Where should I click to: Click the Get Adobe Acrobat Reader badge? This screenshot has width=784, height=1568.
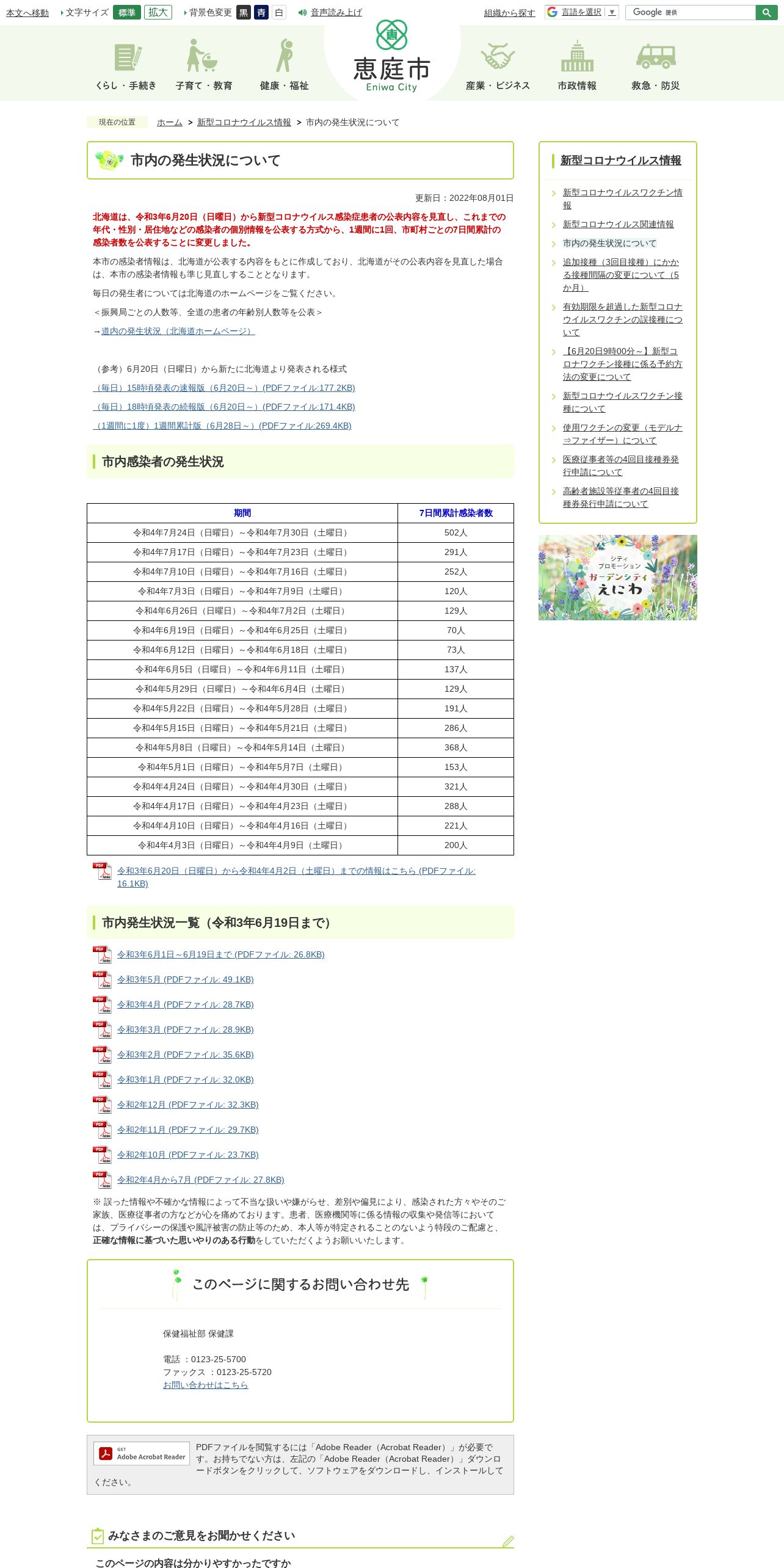[142, 1453]
